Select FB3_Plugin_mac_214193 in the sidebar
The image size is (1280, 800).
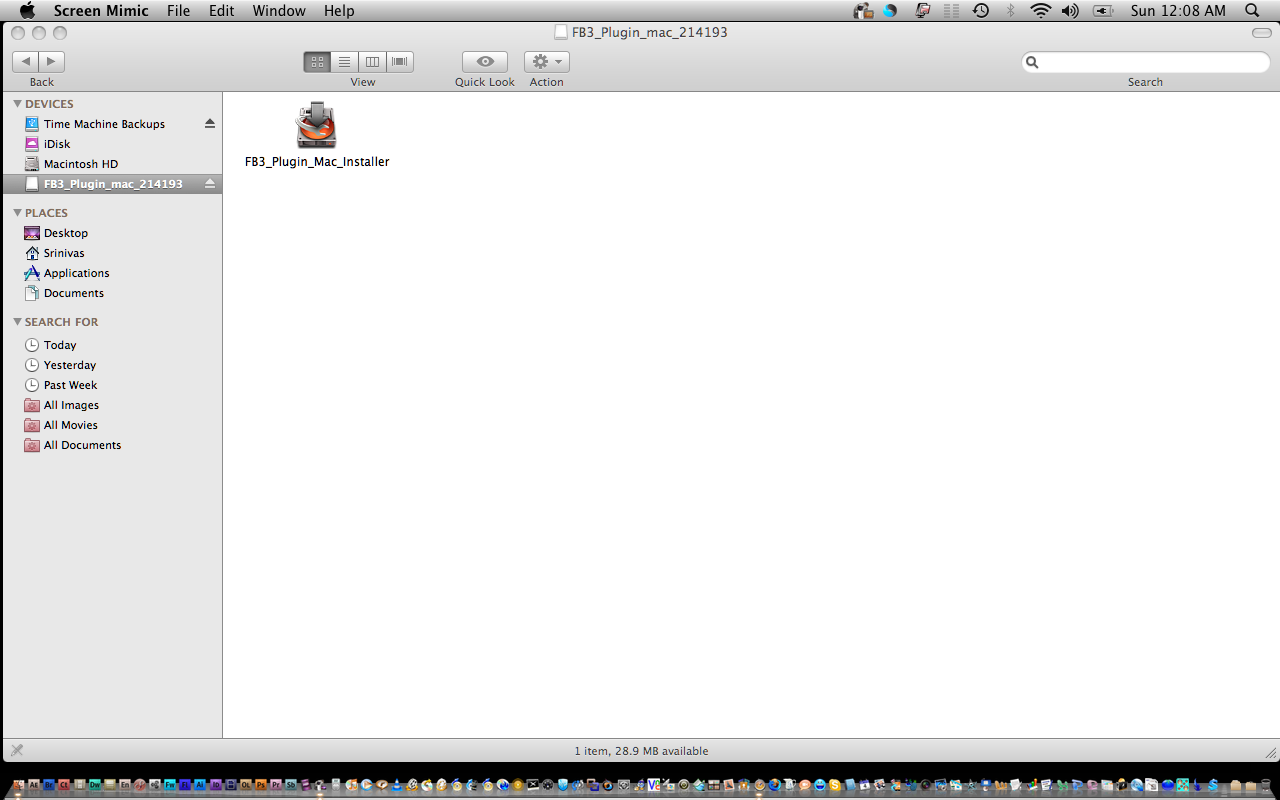click(112, 184)
